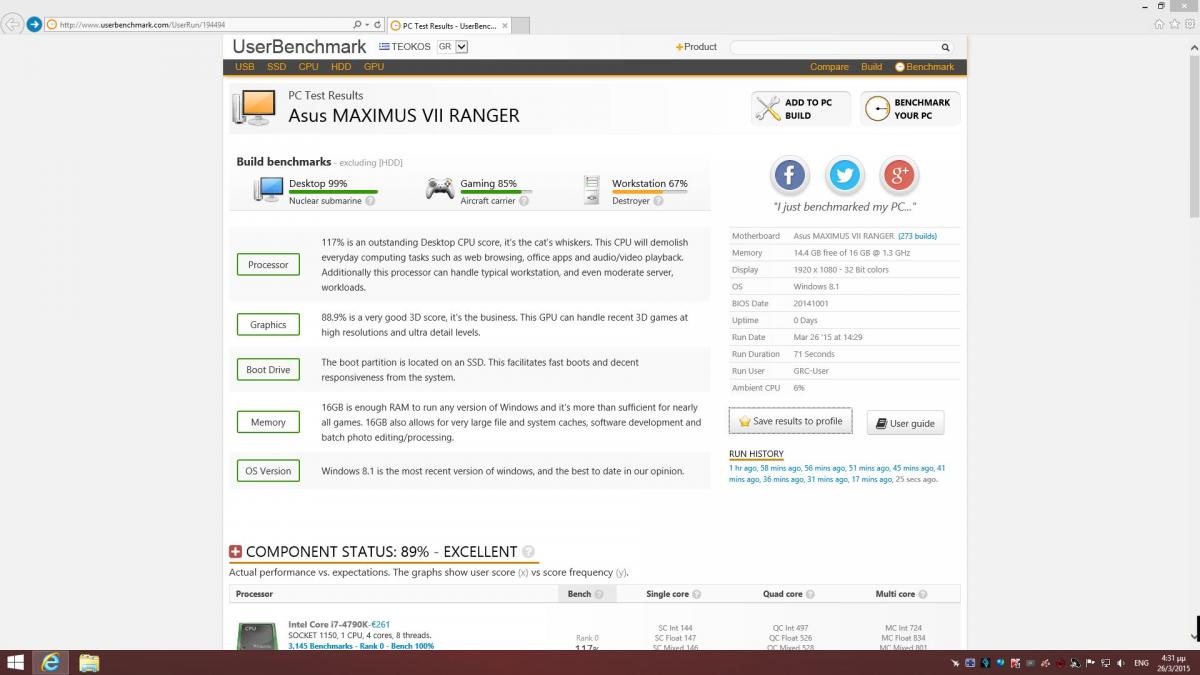The height and width of the screenshot is (675, 1200).
Task: Switch to PC Test Results browser tab
Action: [447, 25]
